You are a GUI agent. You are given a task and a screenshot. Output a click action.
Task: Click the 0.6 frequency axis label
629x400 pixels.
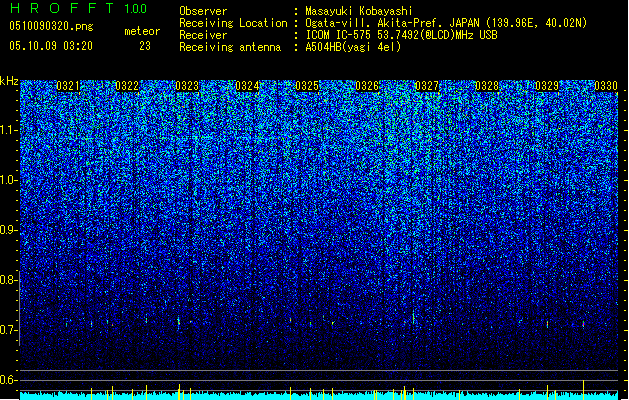[x=9, y=380]
